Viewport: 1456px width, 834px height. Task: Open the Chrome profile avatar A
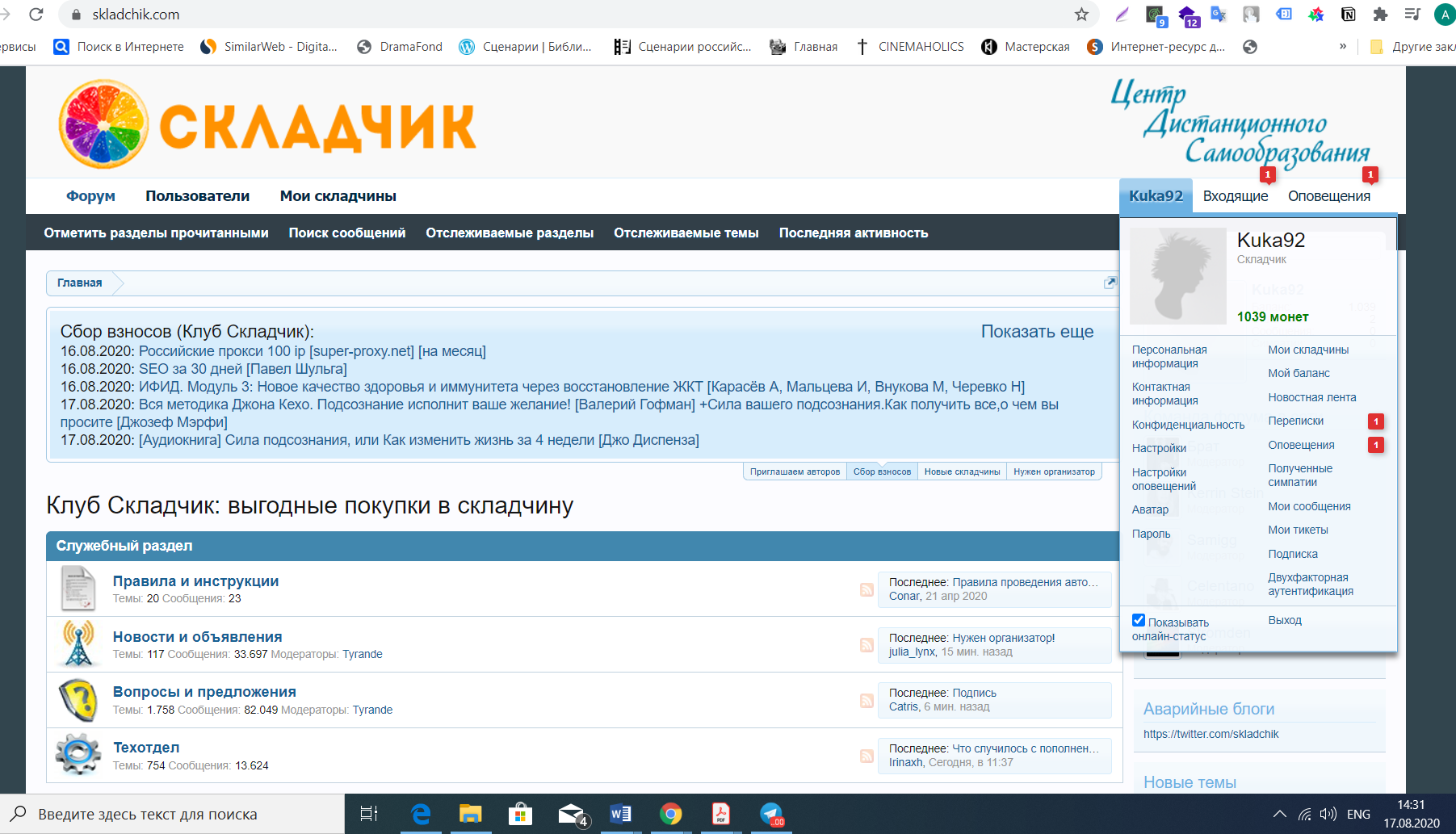(x=1445, y=15)
